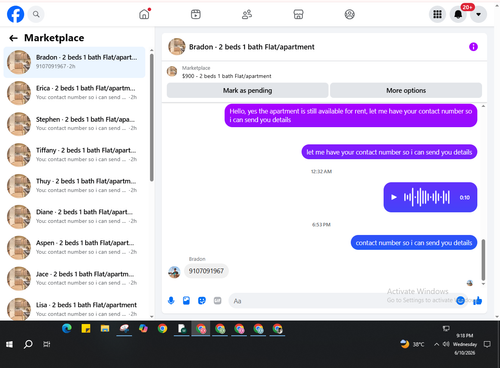Open the Reels video icon
Viewport: 500px width, 368px height.
point(196,14)
